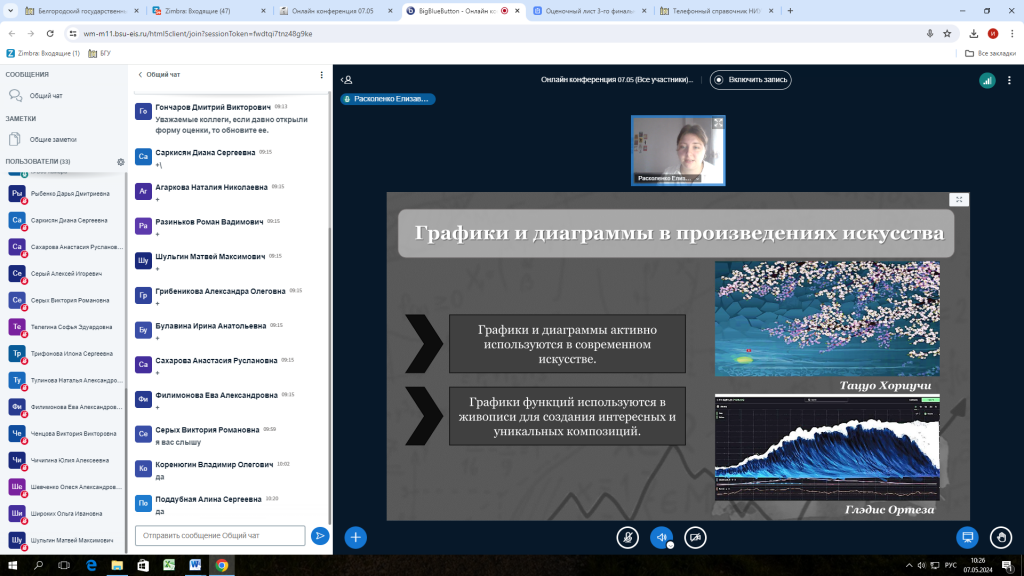Screen dimensions: 1024x576
Task: Open Excel from the taskbar
Action: click(x=169, y=566)
